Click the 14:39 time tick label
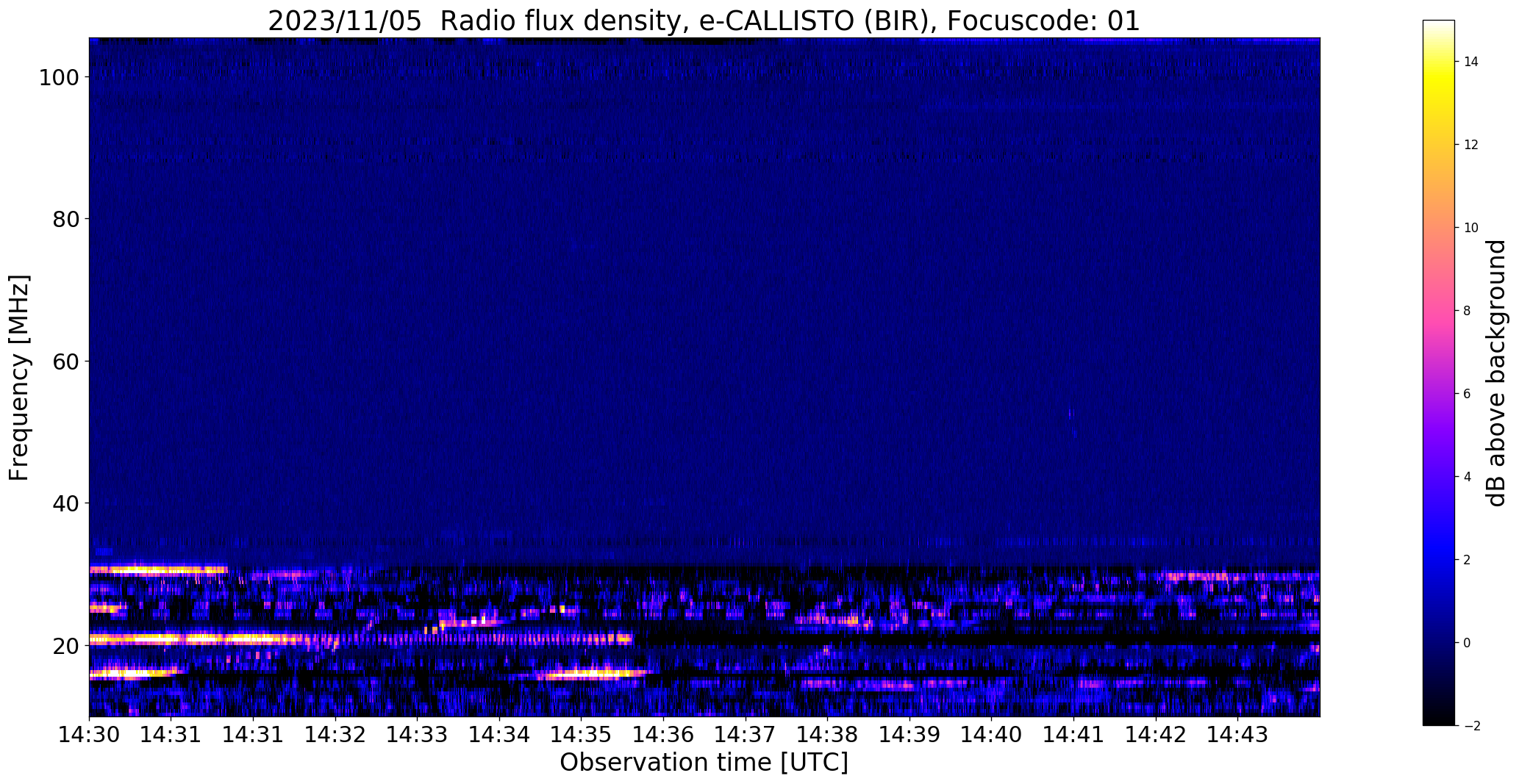The image size is (1519, 784). 909,735
